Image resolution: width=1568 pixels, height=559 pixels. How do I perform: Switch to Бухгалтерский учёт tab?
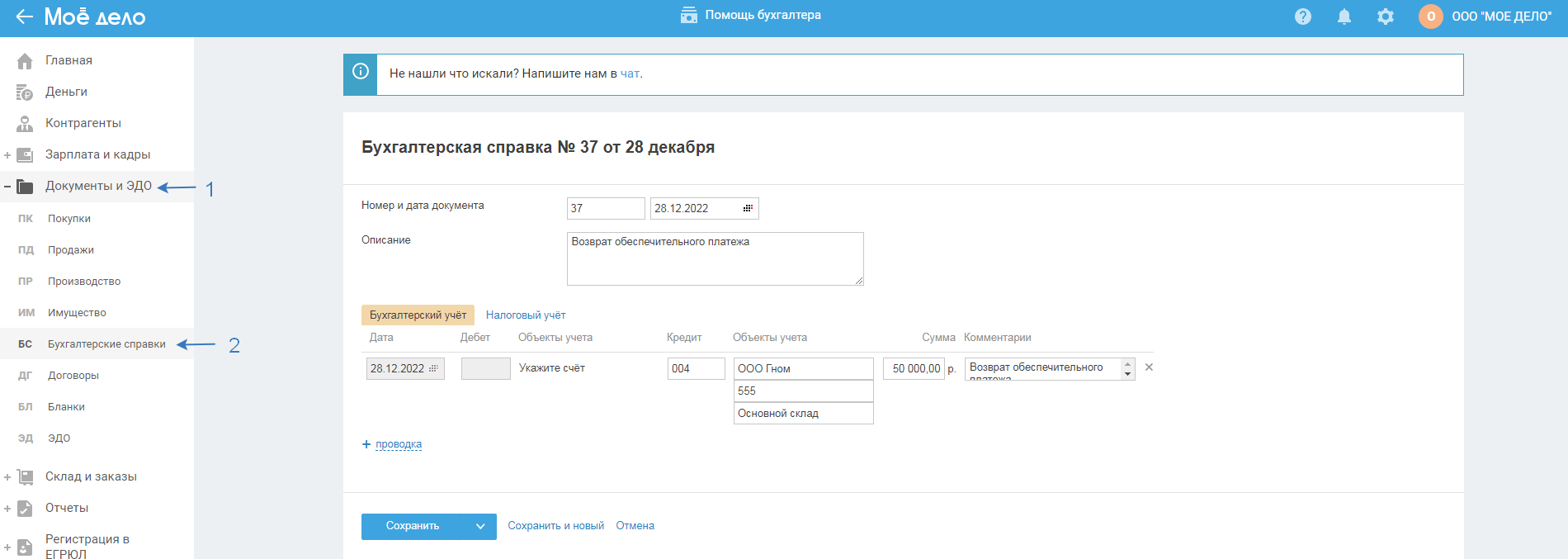coord(418,315)
